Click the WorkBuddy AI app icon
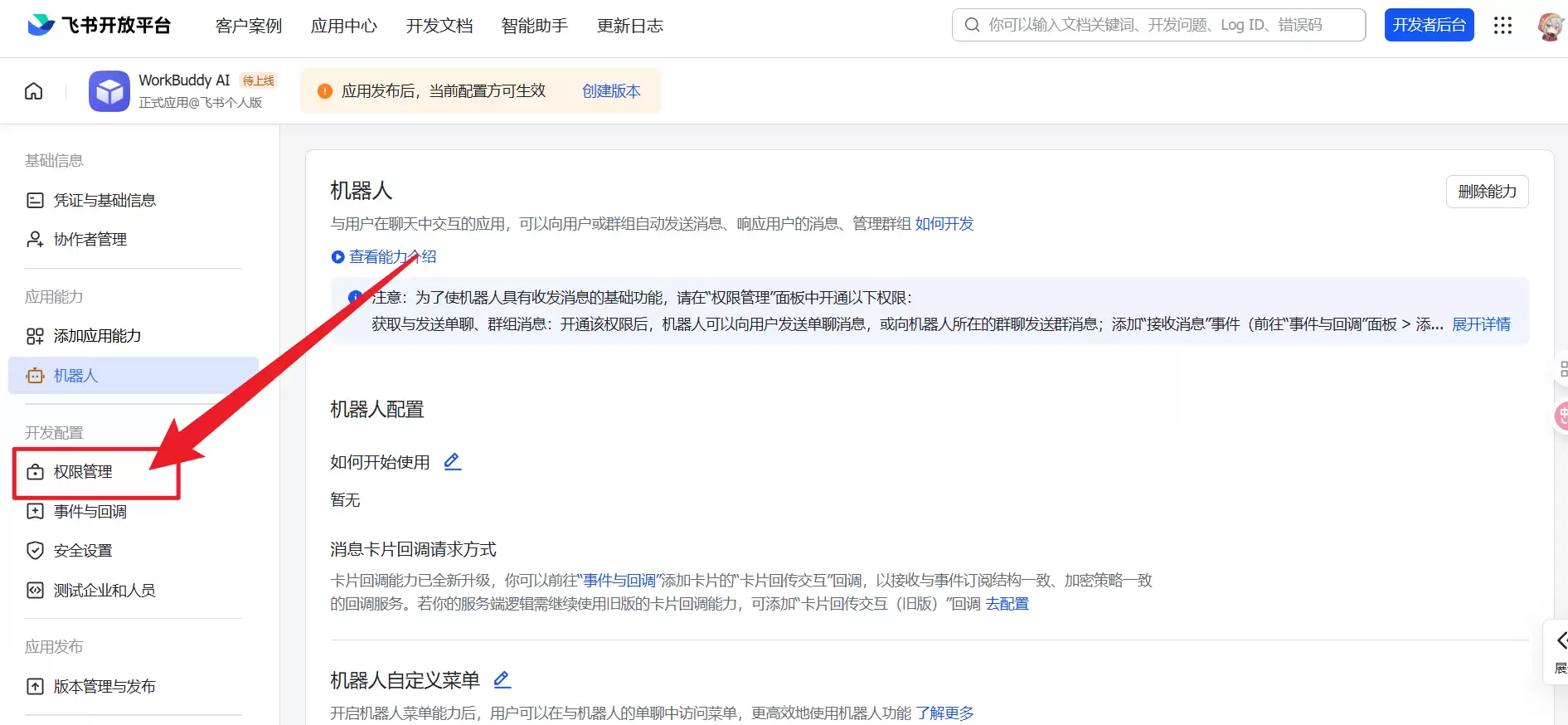This screenshot has height=725, width=1568. point(109,91)
